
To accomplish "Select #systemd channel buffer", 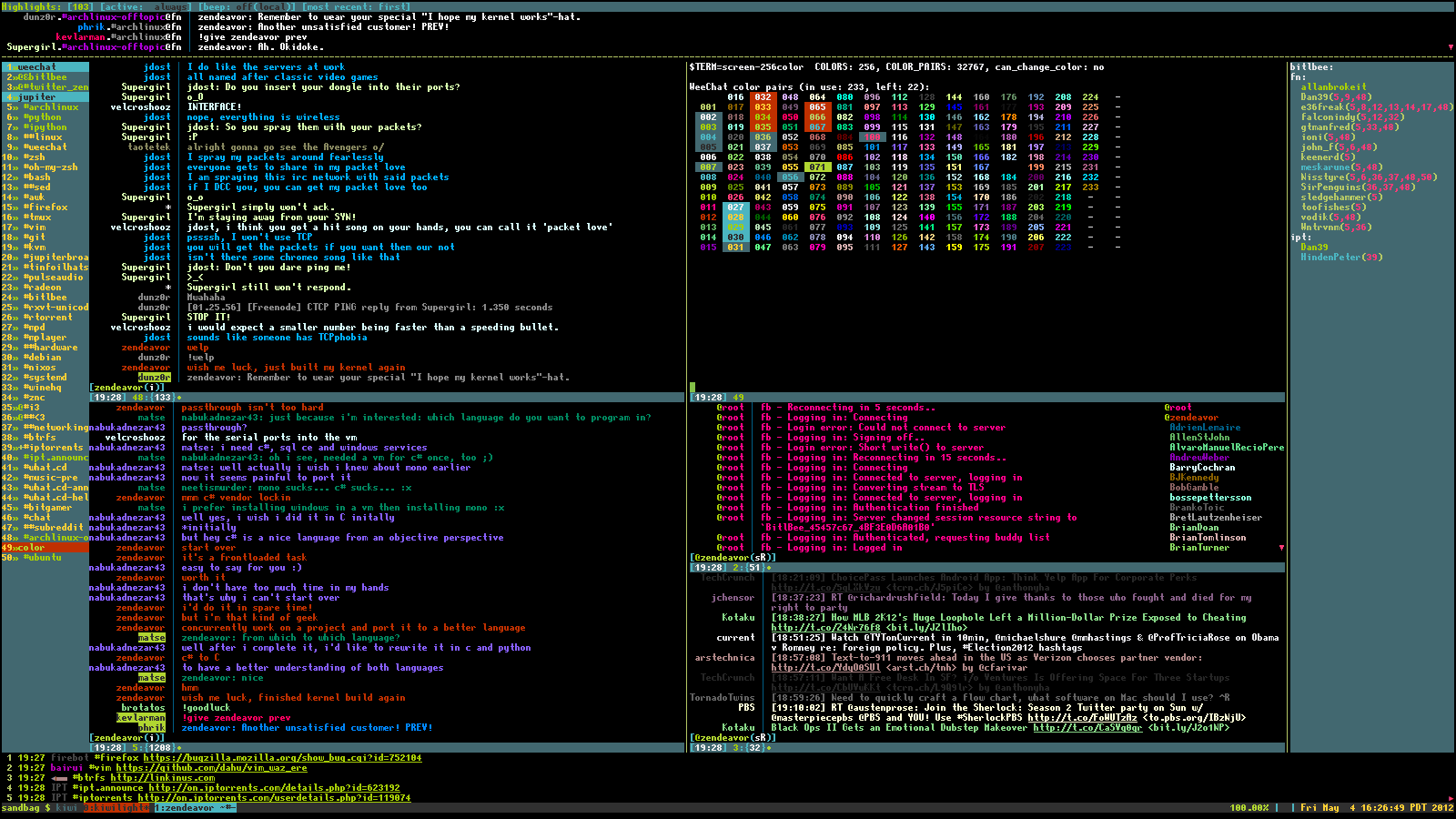I will 45,378.
